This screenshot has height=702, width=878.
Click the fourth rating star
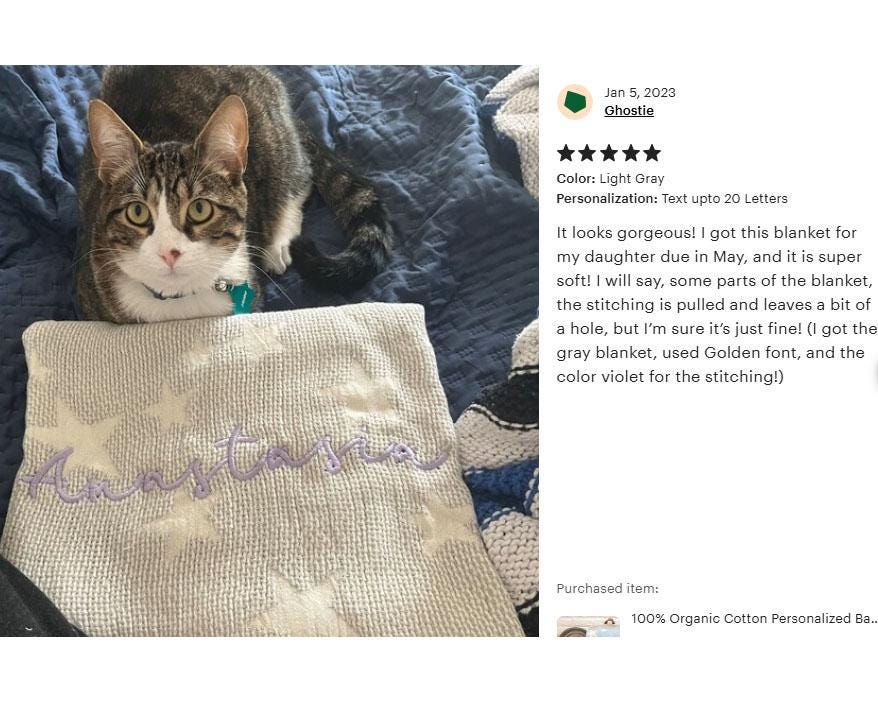[631, 153]
